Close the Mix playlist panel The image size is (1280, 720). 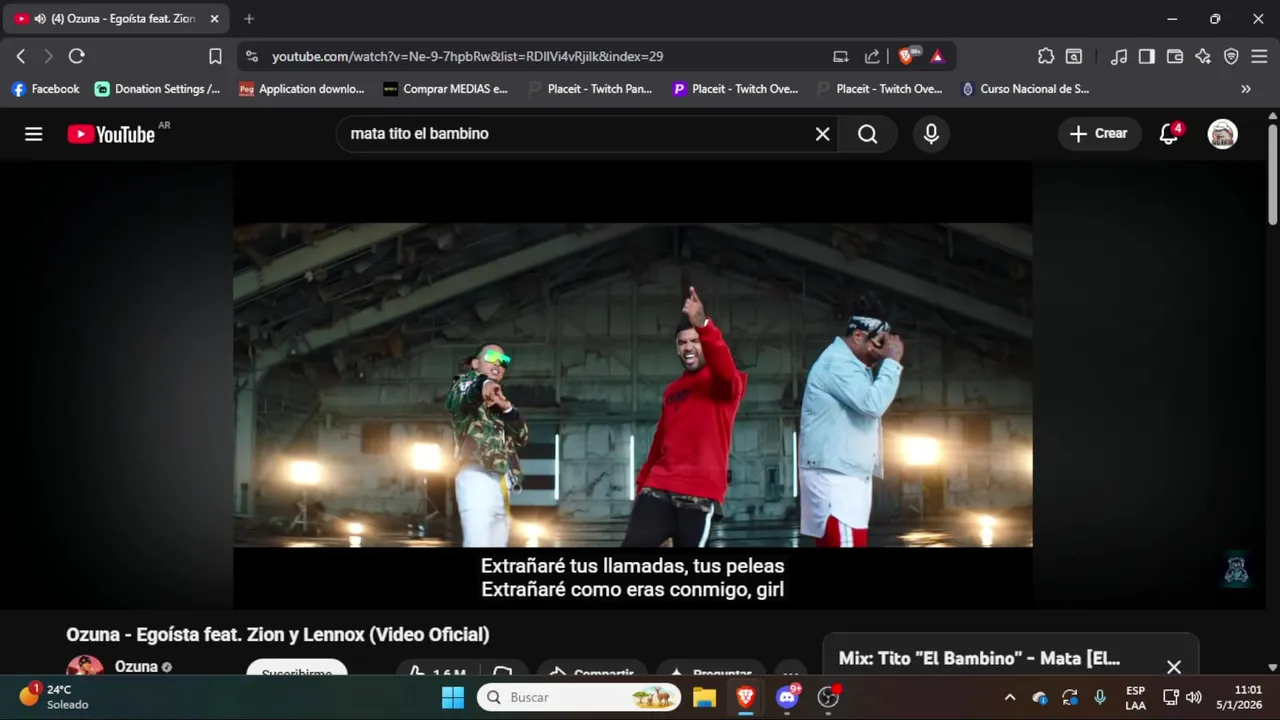1174,666
